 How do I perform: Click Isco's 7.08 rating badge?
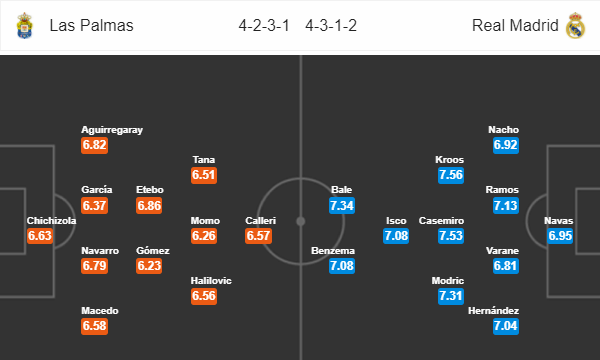click(396, 236)
